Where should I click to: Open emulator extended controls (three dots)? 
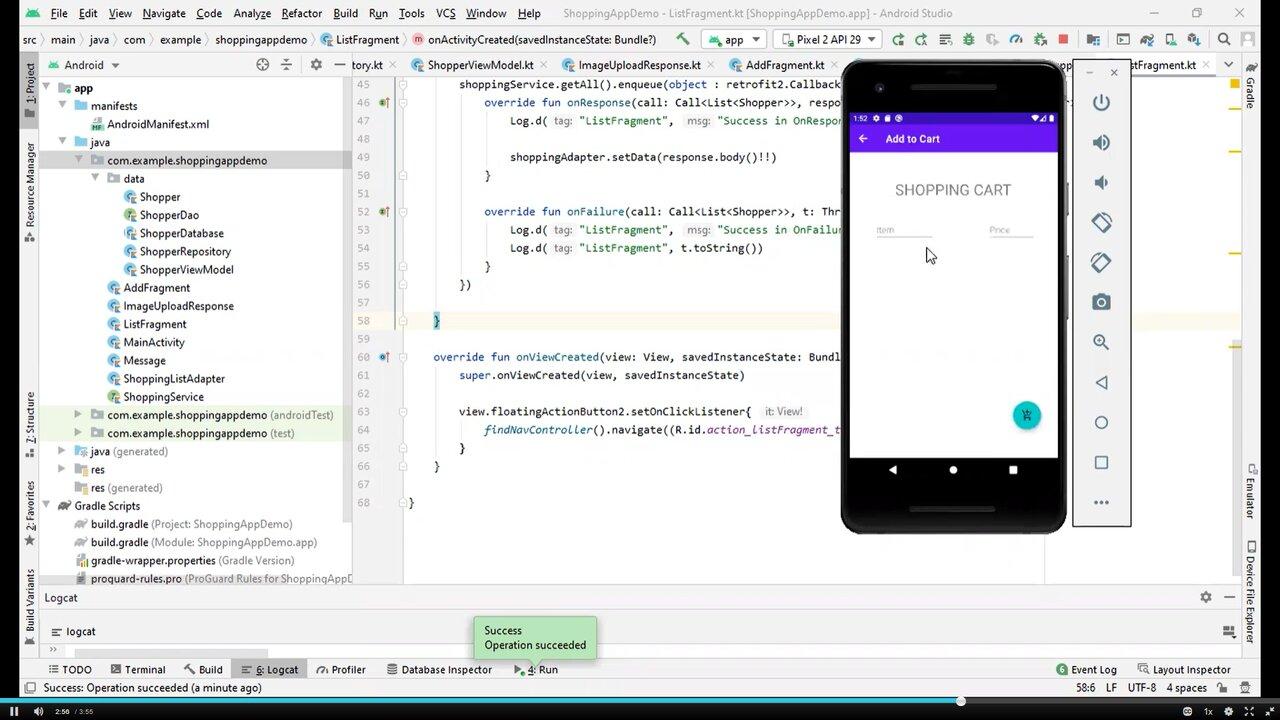(x=1101, y=502)
